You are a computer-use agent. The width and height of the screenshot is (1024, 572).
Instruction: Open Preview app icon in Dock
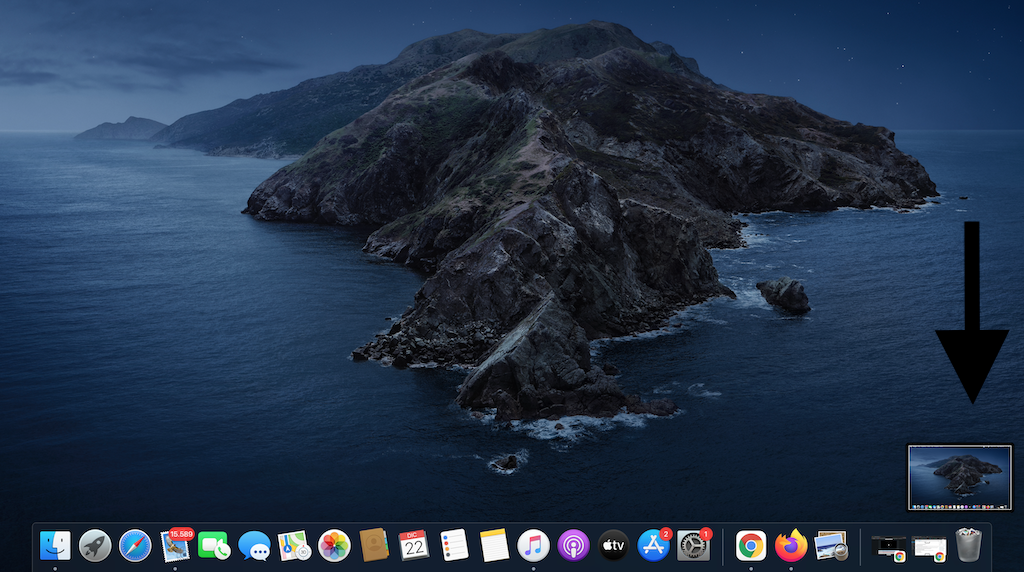pyautogui.click(x=831, y=545)
